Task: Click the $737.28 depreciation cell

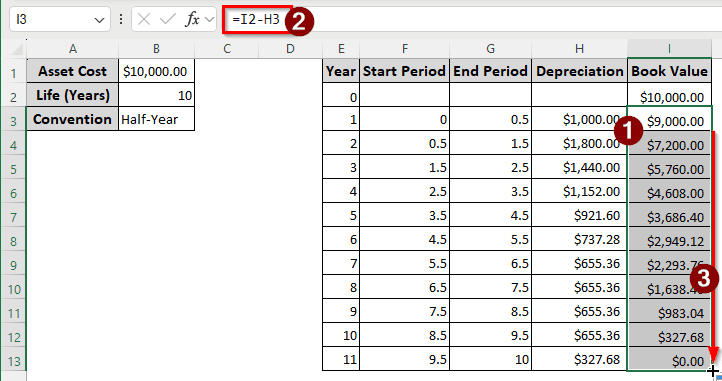Action: tap(579, 239)
